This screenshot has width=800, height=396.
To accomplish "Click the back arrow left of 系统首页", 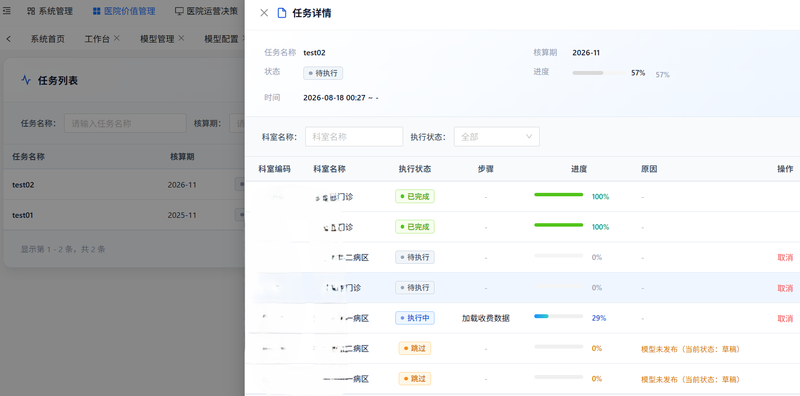I will tap(9, 39).
